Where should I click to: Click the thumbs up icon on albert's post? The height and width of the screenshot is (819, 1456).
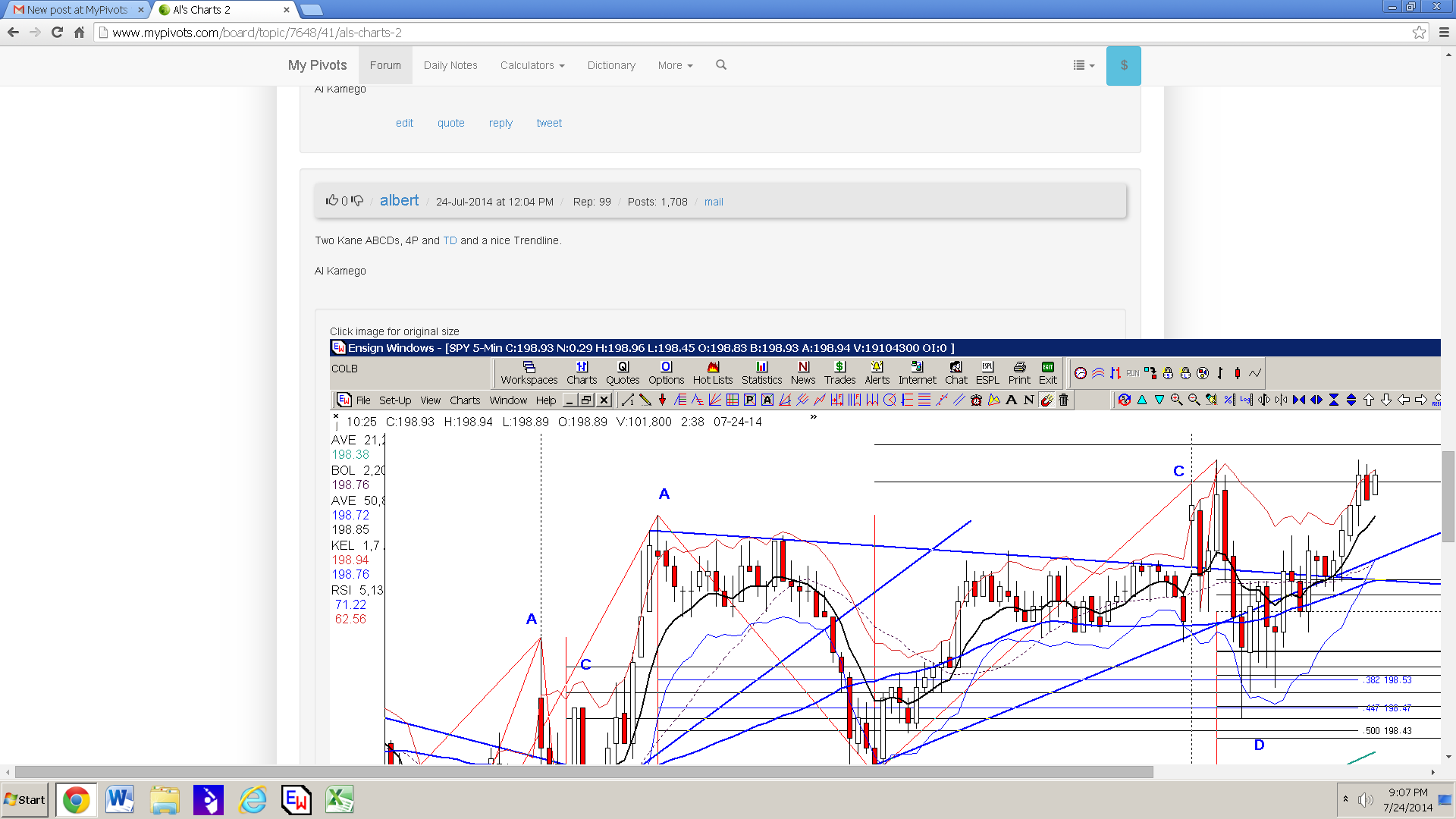[x=331, y=200]
